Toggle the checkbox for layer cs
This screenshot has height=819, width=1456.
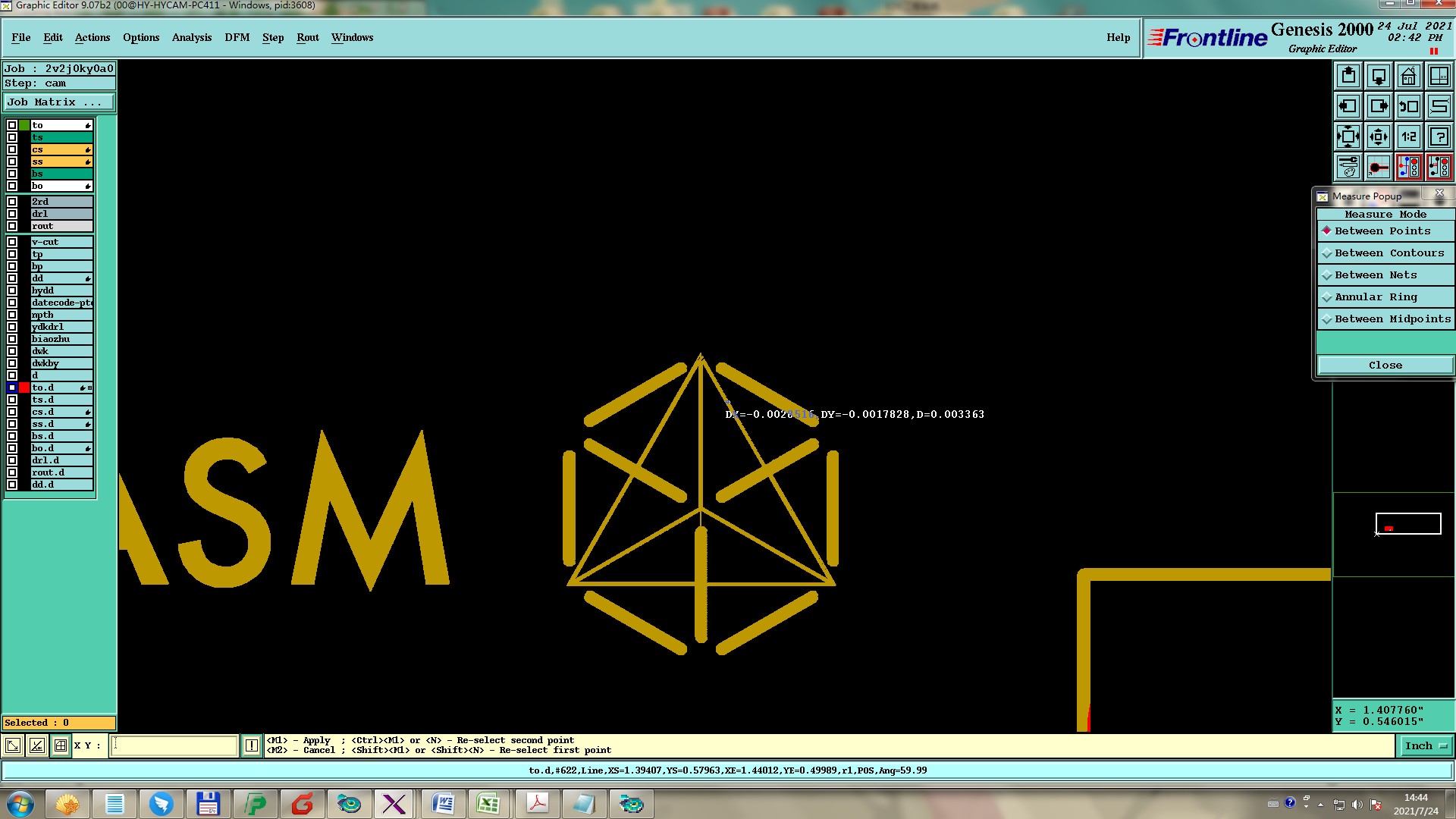pyautogui.click(x=12, y=149)
